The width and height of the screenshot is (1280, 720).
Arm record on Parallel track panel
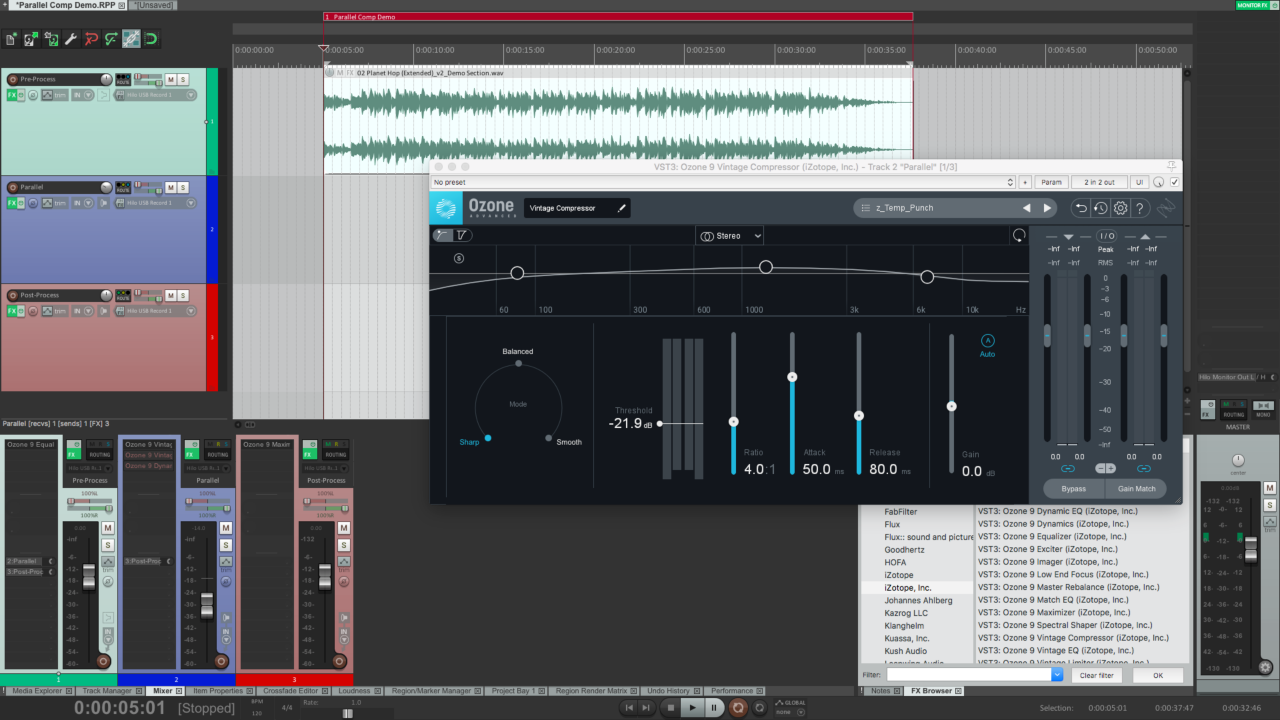[x=12, y=187]
